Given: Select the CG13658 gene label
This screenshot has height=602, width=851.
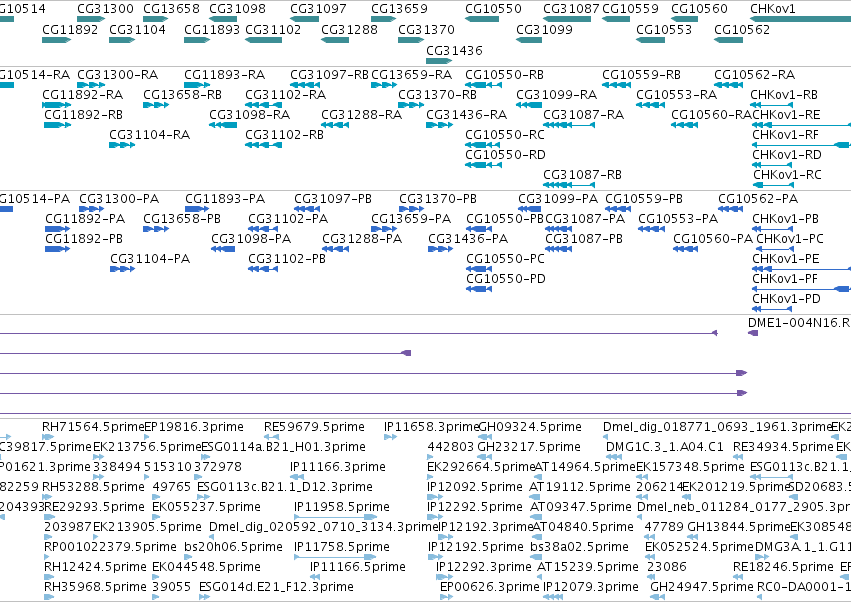Looking at the screenshot, I should point(172,9).
